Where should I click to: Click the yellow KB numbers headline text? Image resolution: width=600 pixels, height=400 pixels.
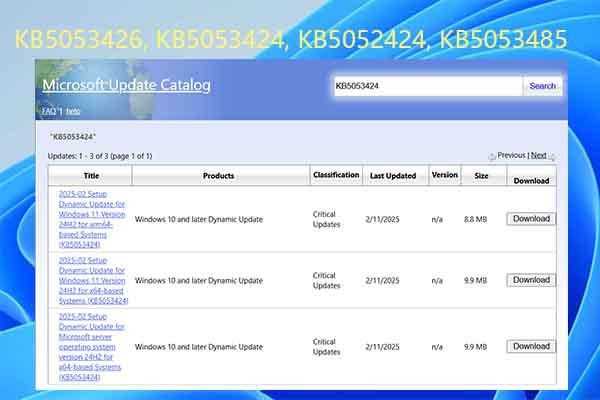click(x=291, y=39)
